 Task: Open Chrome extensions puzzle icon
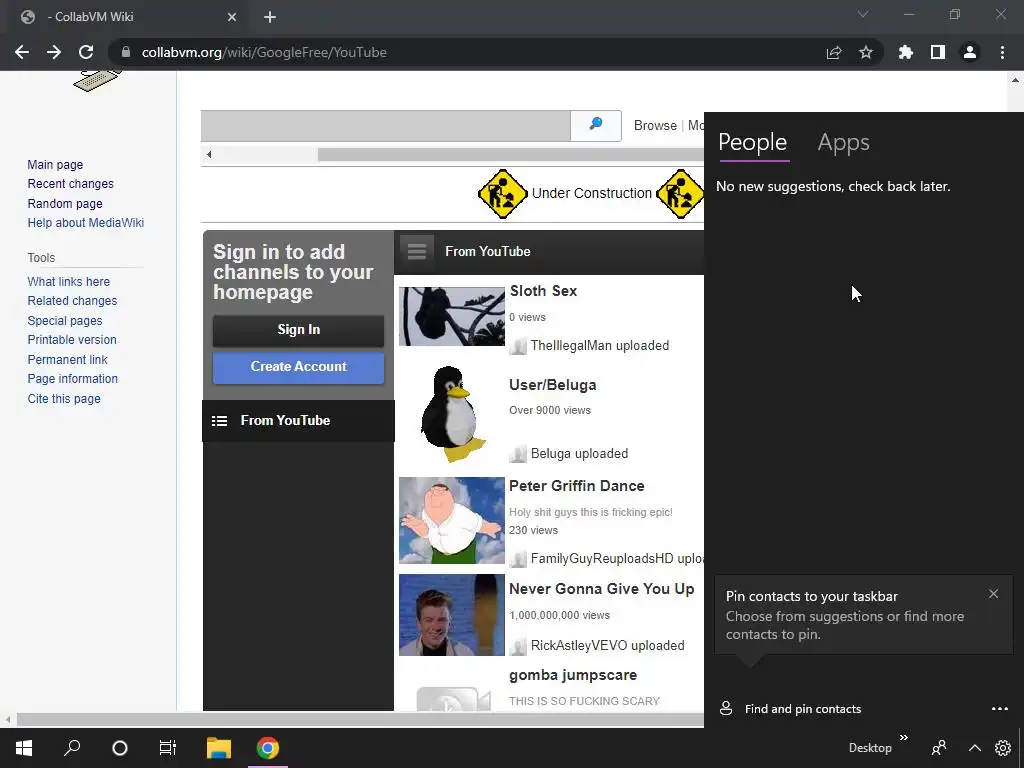[x=906, y=52]
